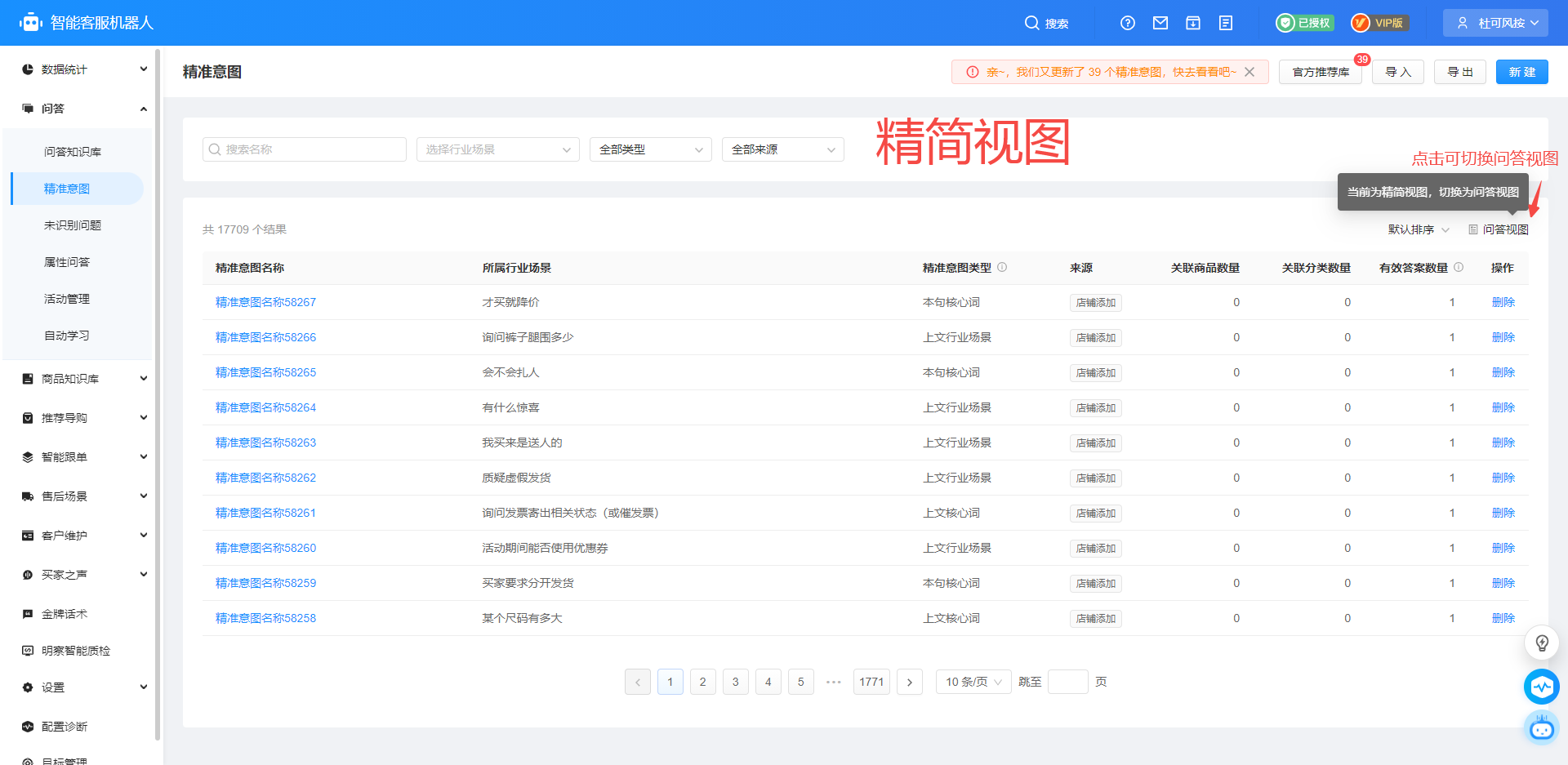Open 属性问答 menu item
This screenshot has width=1568, height=765.
click(x=67, y=262)
